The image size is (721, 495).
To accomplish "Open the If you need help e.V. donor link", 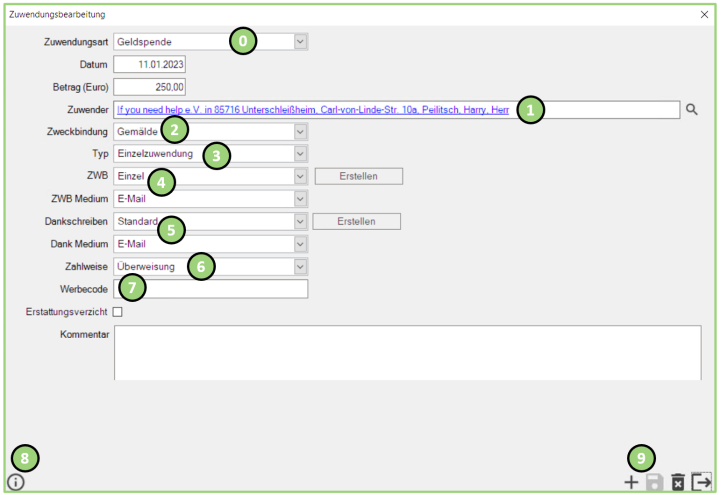I will pos(300,110).
